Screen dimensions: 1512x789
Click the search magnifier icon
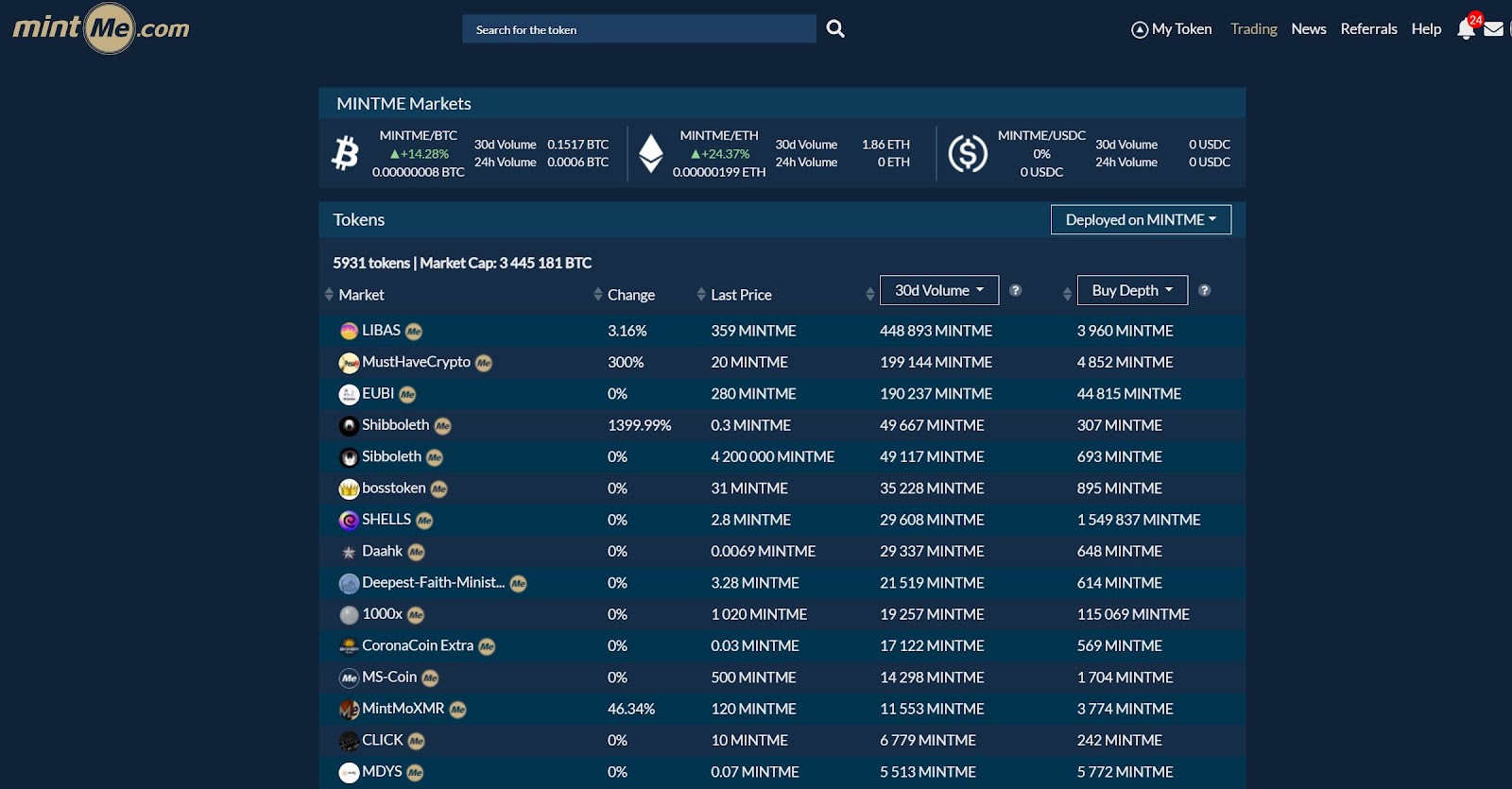[835, 29]
